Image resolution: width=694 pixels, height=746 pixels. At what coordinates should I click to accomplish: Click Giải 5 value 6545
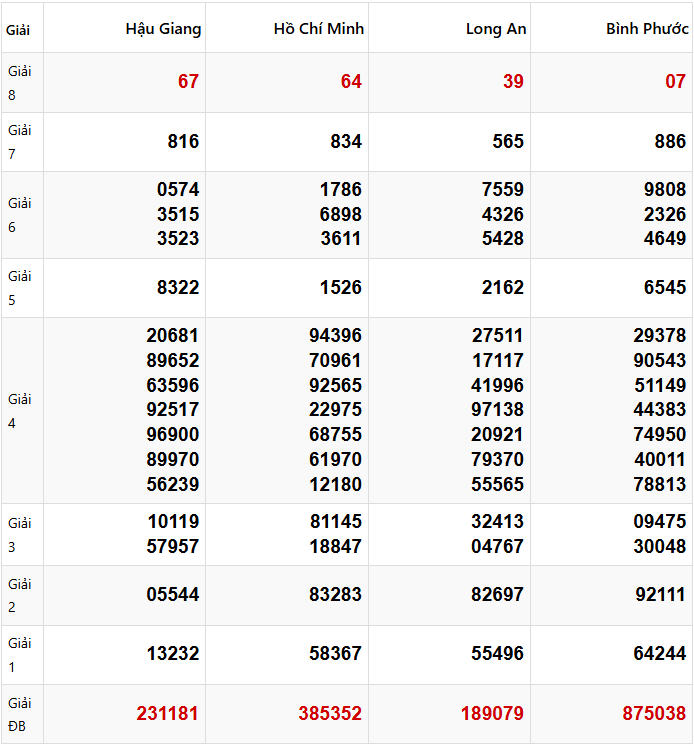[x=665, y=287]
